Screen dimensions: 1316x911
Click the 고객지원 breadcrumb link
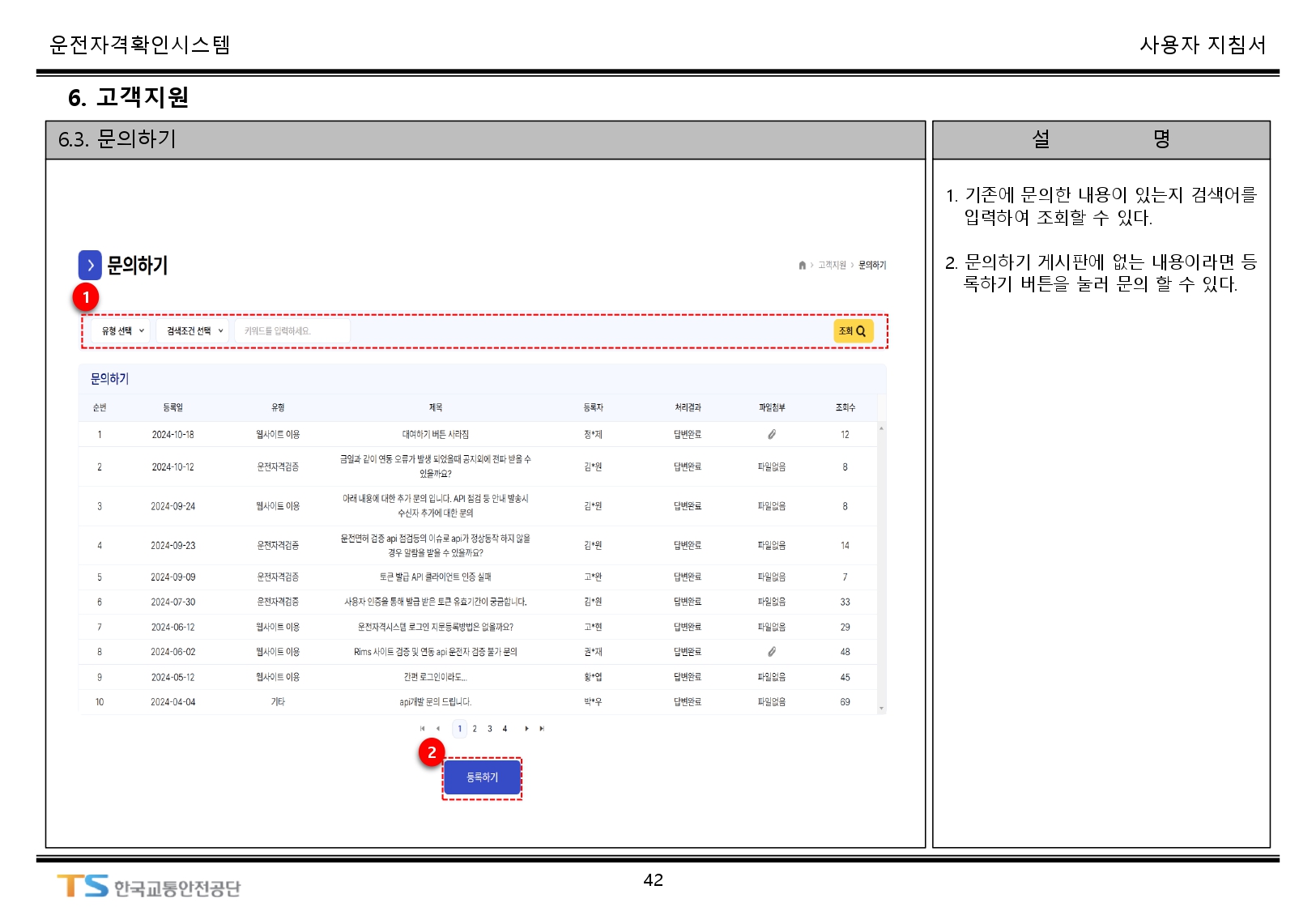(832, 265)
